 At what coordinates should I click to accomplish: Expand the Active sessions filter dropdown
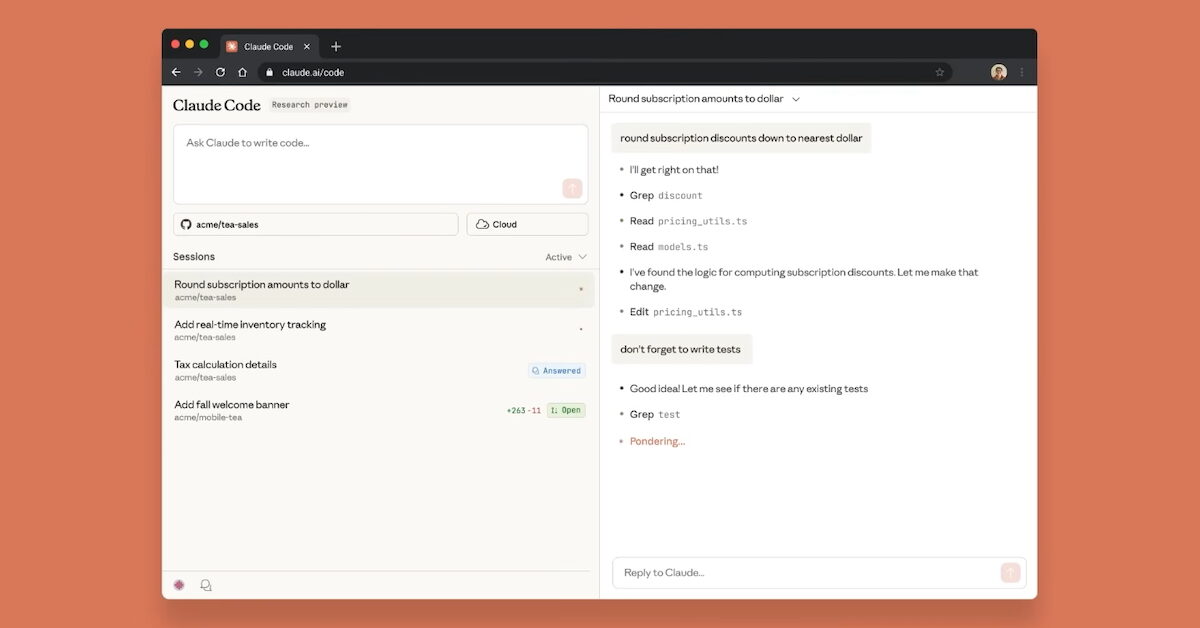[566, 257]
